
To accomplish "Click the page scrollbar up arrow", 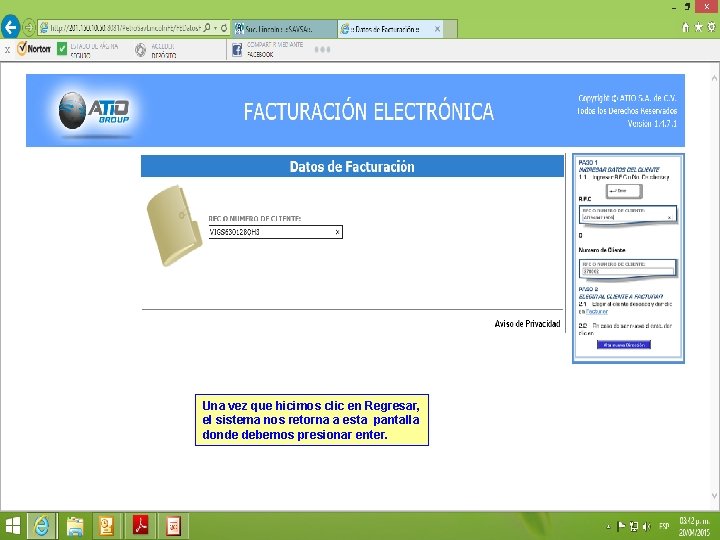I will pos(714,79).
